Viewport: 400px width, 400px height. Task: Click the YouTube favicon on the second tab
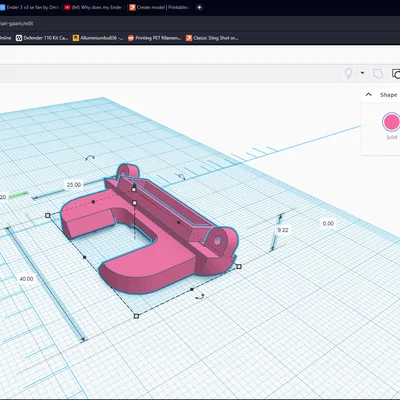tap(67, 7)
